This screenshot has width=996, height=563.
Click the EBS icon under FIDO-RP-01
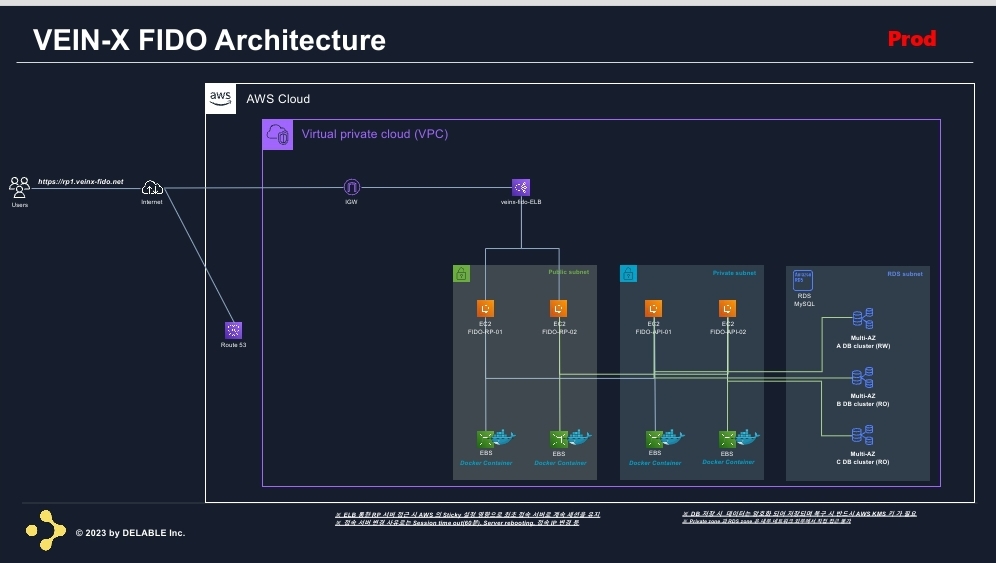[485, 439]
